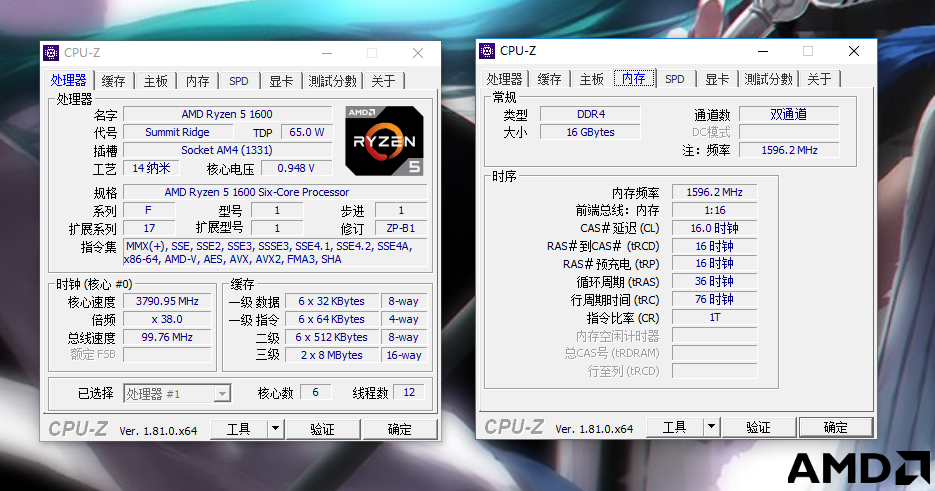935x491 pixels.
Task: Open 工具 dropdown arrow in right CPU-Z window
Action: tap(711, 427)
